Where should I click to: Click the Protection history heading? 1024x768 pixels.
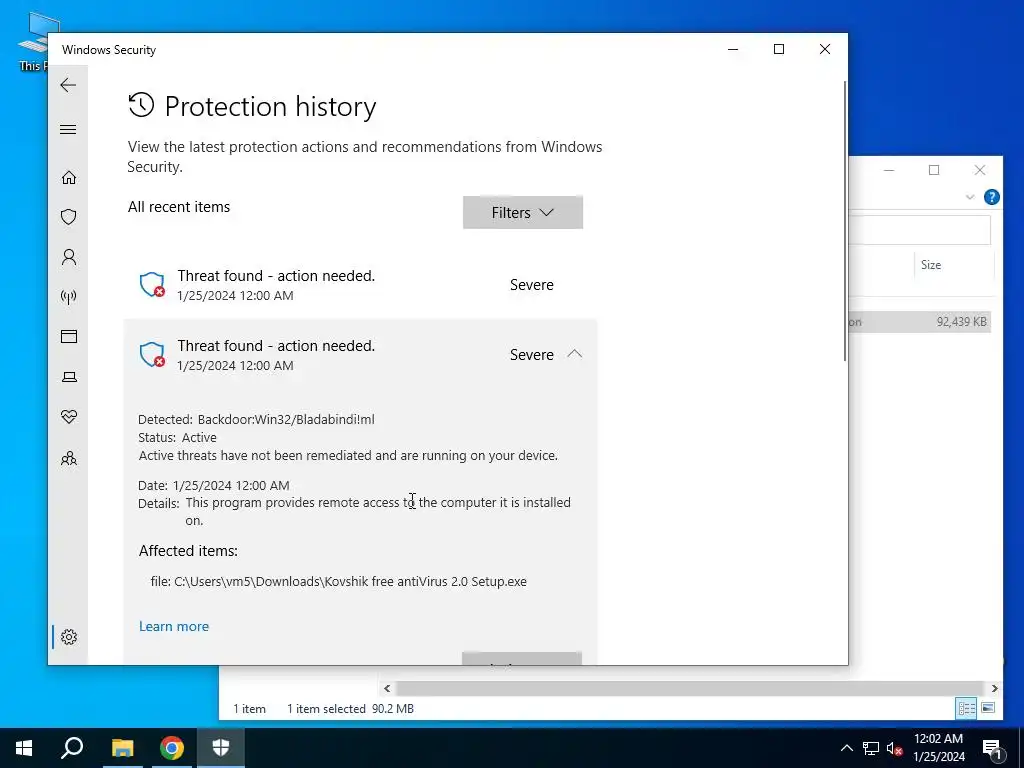(270, 106)
